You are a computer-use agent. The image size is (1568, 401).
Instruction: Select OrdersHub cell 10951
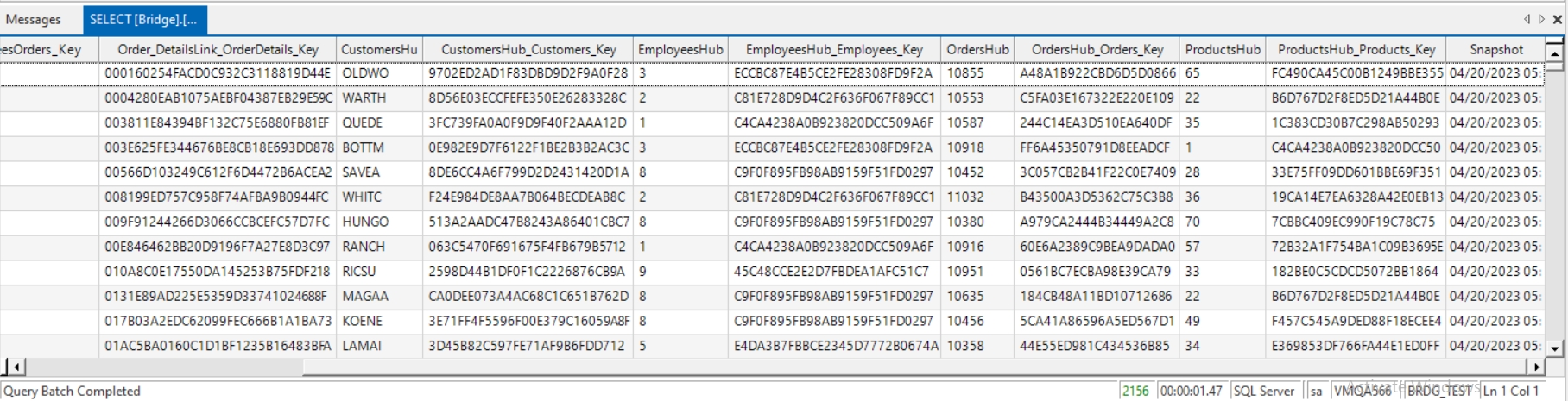tap(977, 271)
